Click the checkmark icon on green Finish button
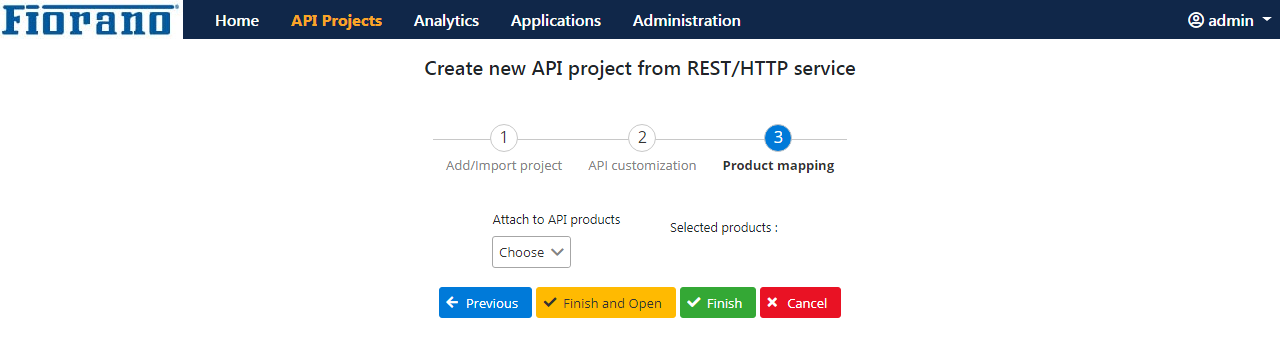 [694, 303]
